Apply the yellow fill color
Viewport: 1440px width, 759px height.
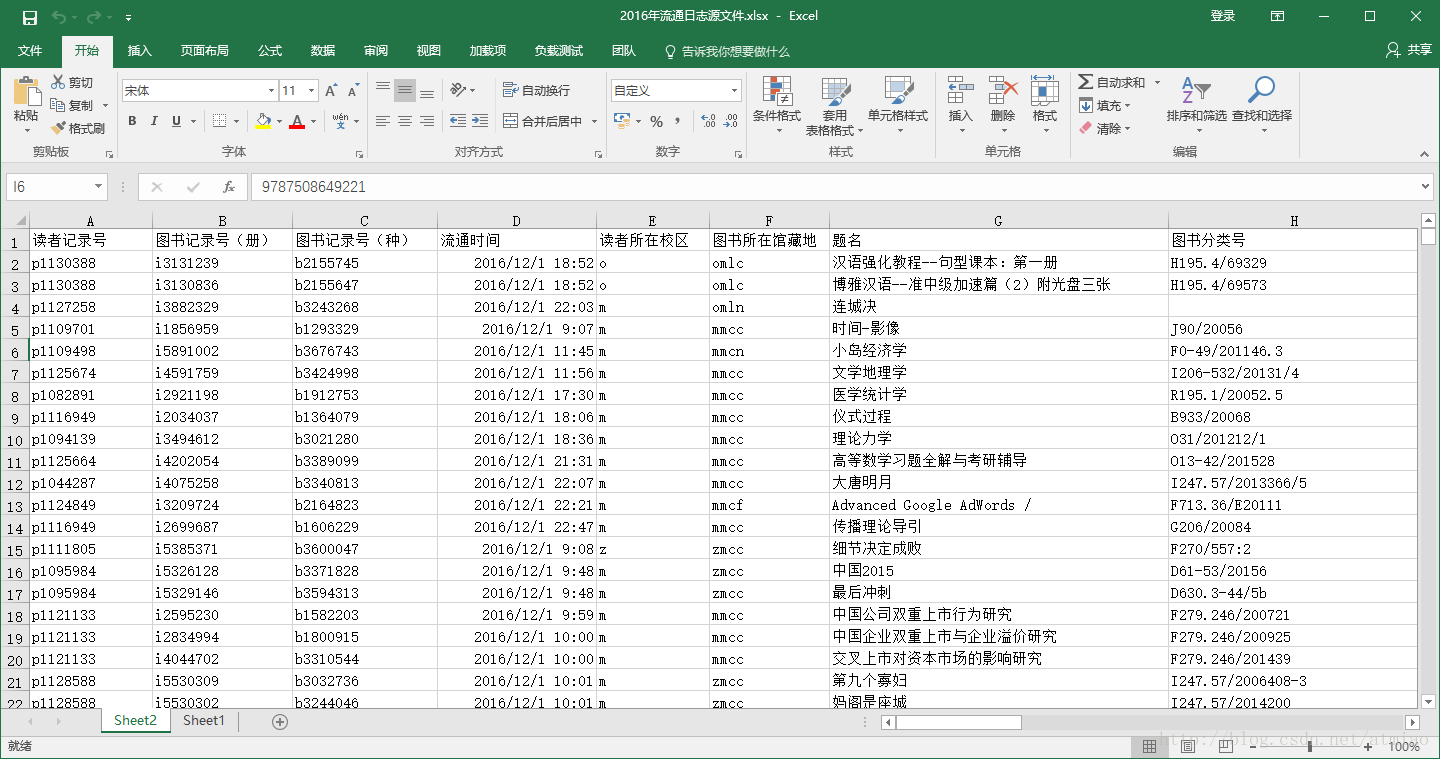[x=263, y=121]
